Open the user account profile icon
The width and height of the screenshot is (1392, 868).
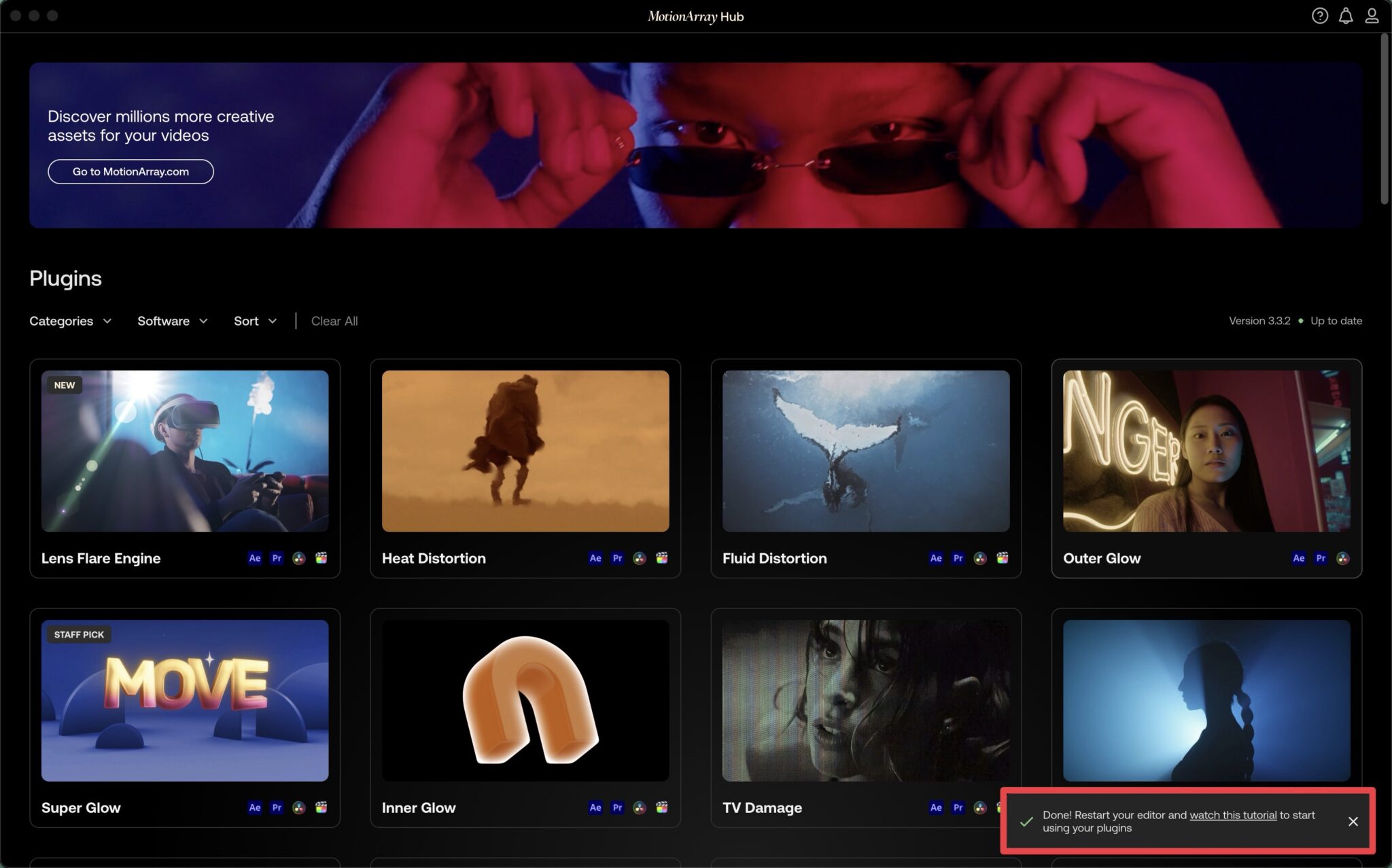point(1372,16)
